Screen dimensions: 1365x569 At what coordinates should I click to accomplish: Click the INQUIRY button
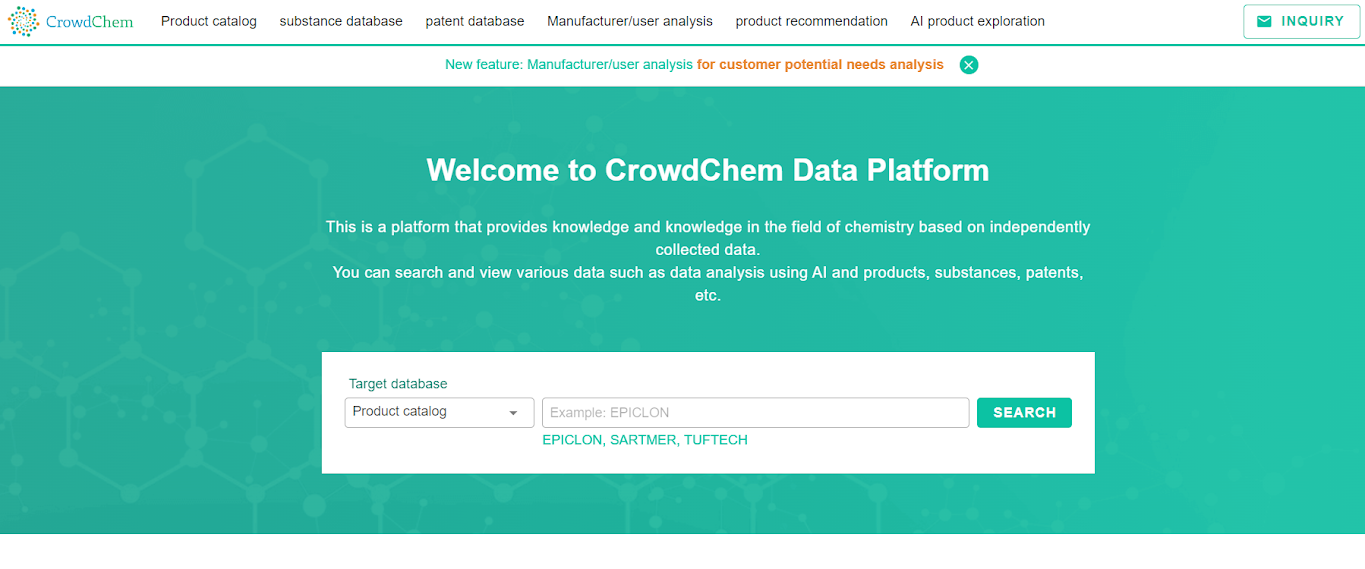click(x=1302, y=21)
